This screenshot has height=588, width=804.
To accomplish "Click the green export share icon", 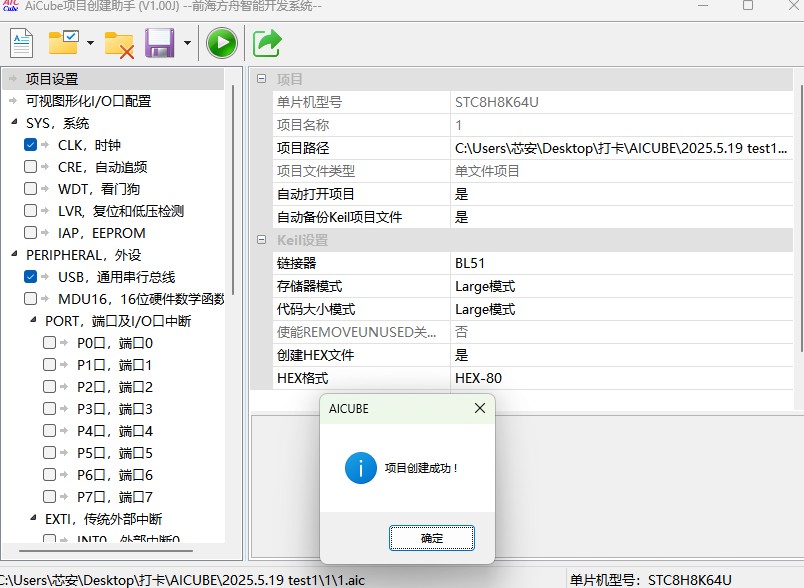I will [267, 44].
